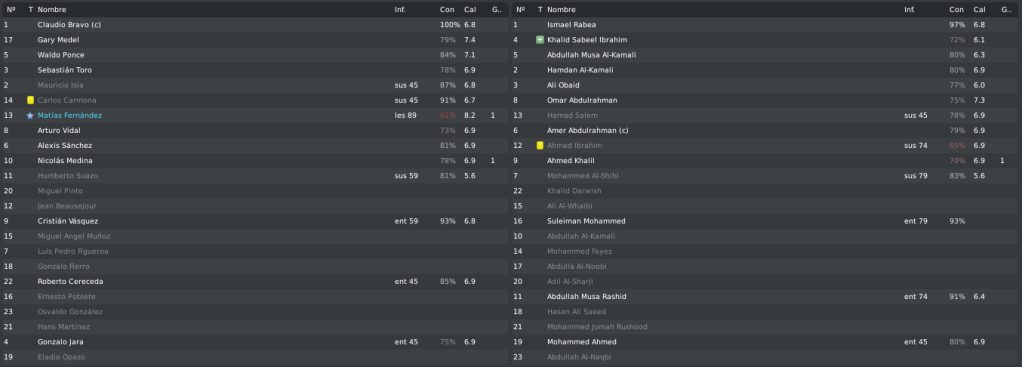1022x367 pixels.
Task: Sort left table by Nombre column
Action: tap(52, 10)
